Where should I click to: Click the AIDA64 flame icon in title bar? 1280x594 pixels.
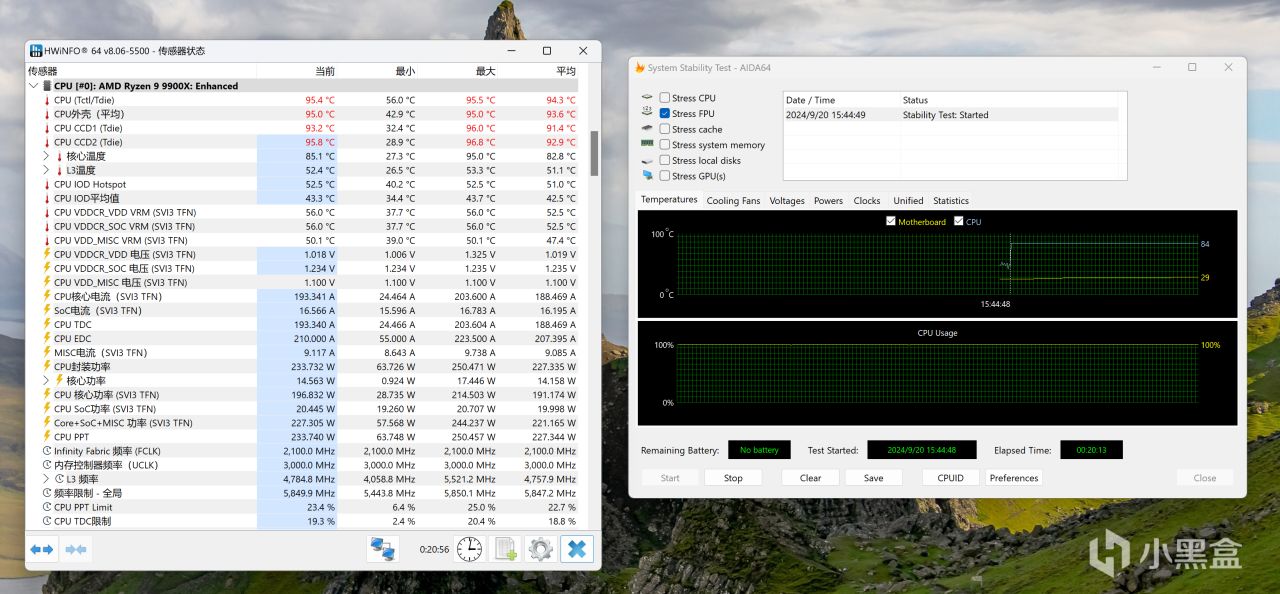[x=640, y=68]
